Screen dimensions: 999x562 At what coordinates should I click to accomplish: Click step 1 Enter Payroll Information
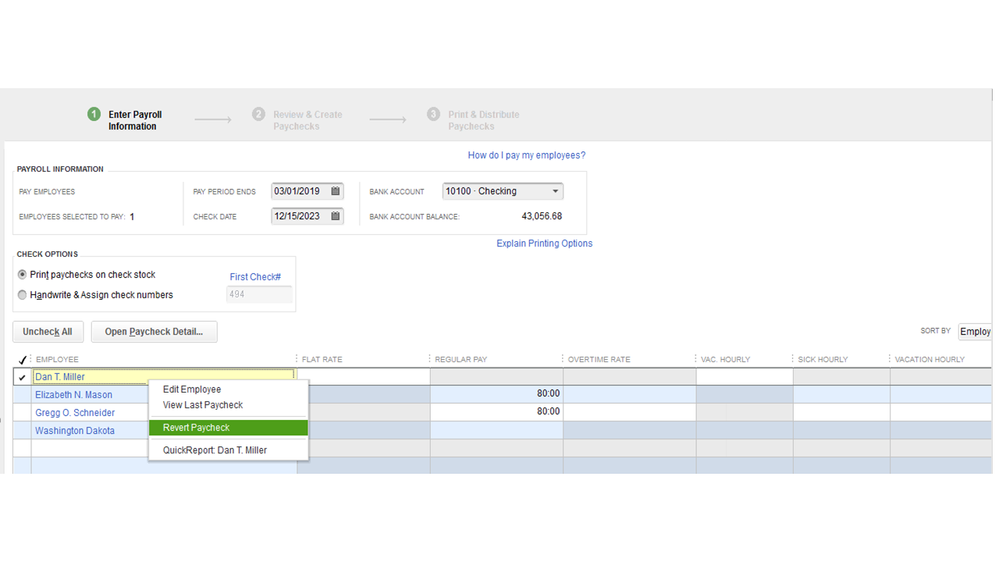(x=126, y=120)
